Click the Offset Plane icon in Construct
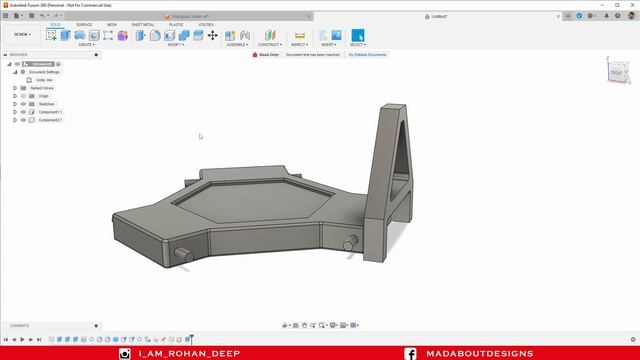This screenshot has width=640, height=360. [270, 36]
